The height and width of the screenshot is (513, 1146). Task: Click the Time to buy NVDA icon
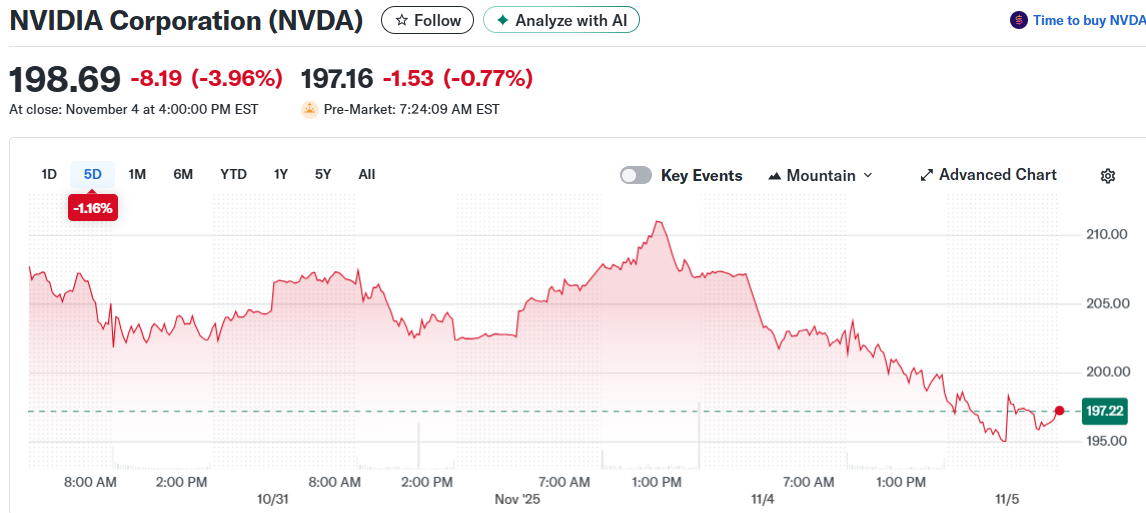(x=1018, y=20)
